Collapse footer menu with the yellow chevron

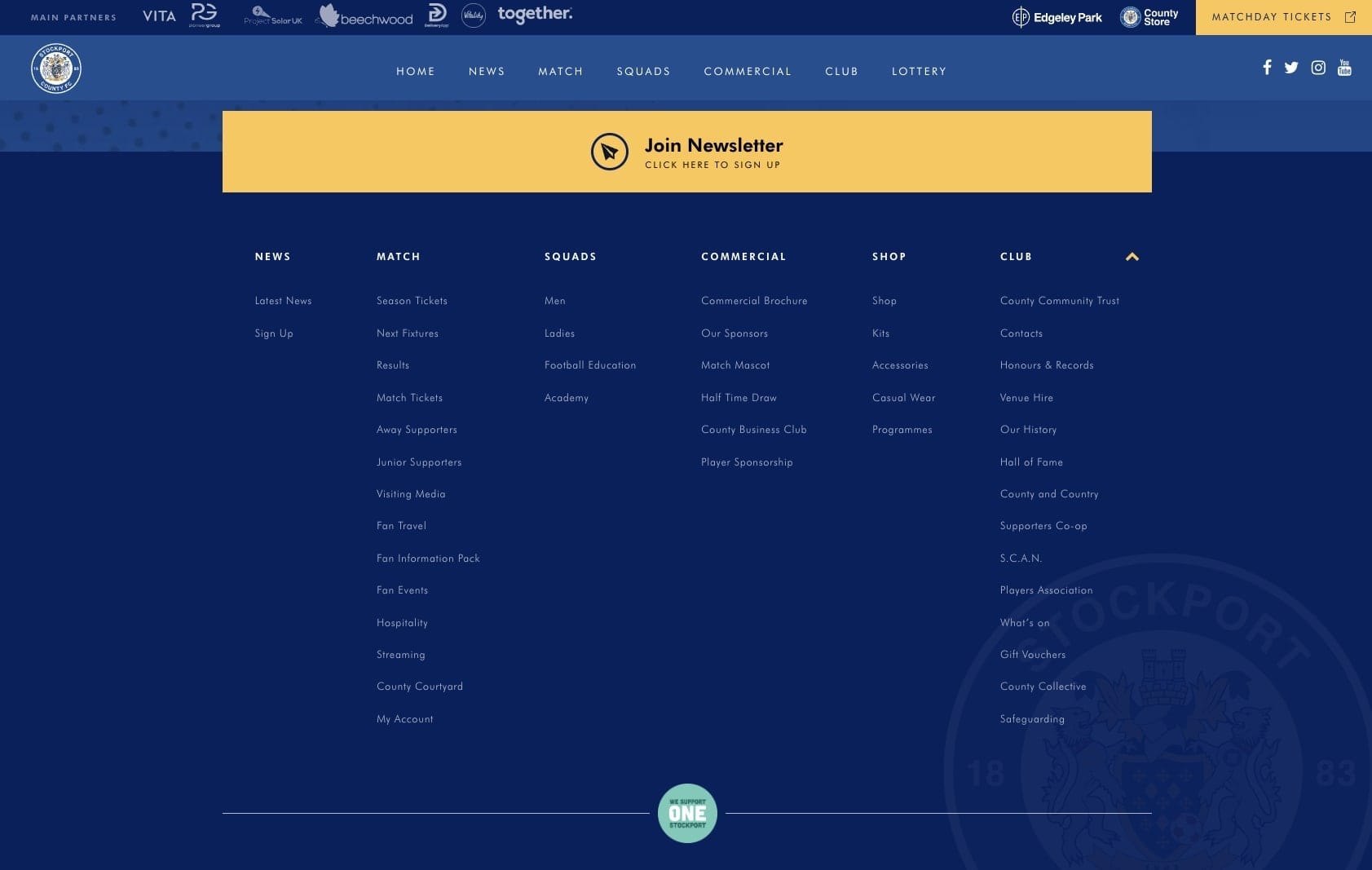[x=1132, y=257]
